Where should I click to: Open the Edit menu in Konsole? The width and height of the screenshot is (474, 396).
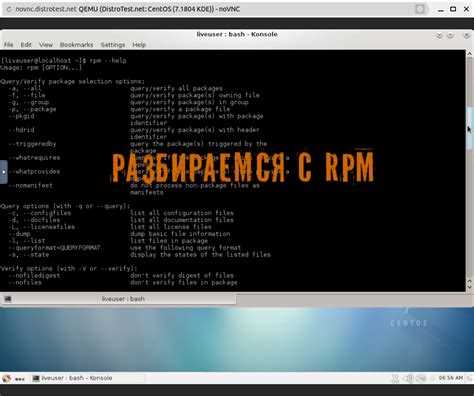click(x=26, y=45)
